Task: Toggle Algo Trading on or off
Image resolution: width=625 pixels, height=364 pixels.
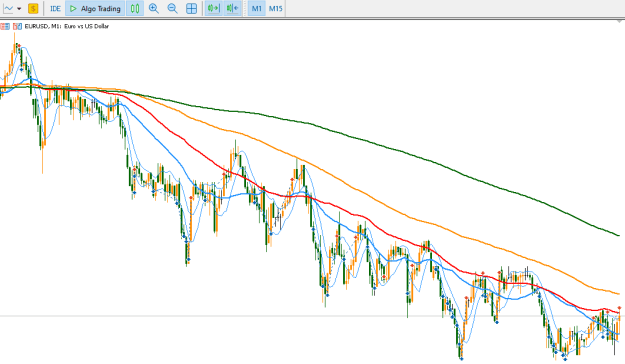Action: pos(95,8)
